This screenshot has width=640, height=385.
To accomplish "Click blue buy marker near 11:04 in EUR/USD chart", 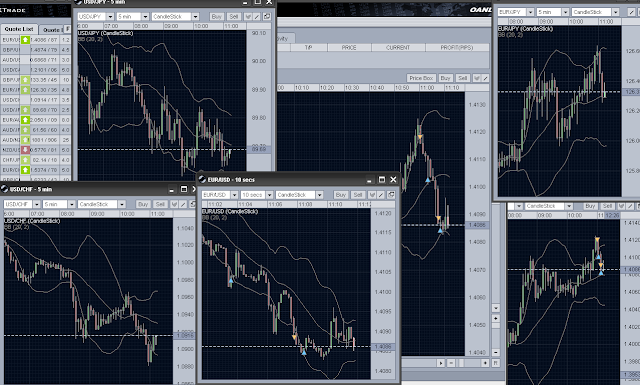I will pyautogui.click(x=231, y=280).
